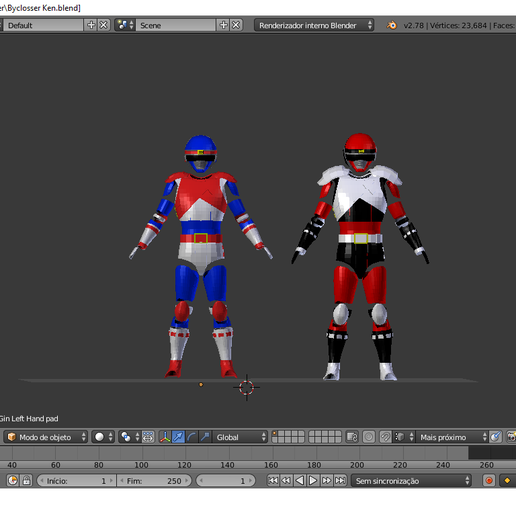Screen dimensions: 516x516
Task: Toggle the magnet snap during transform
Action: pos(385,437)
